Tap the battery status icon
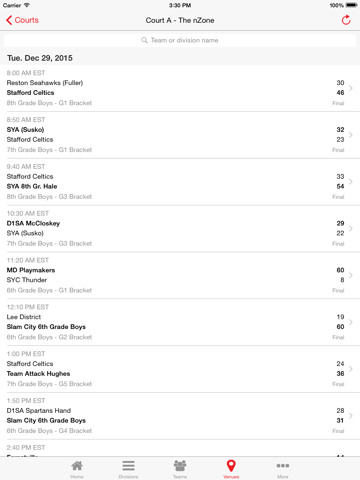This screenshot has height=480, width=360. point(352,5)
